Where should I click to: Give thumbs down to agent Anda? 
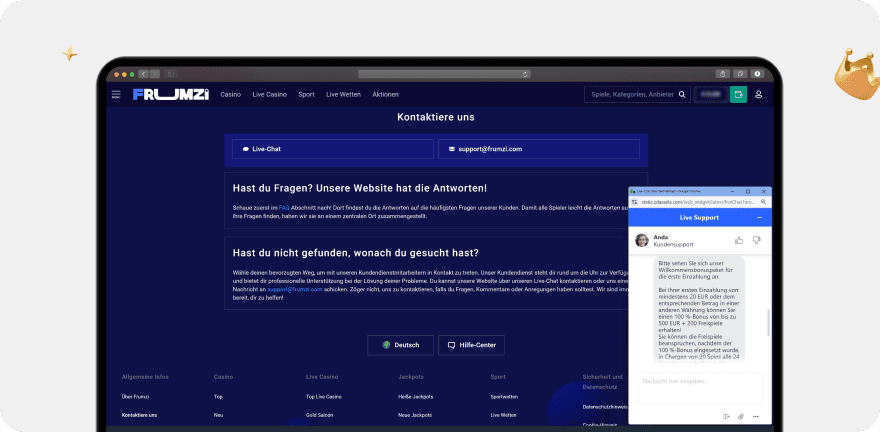click(x=756, y=240)
